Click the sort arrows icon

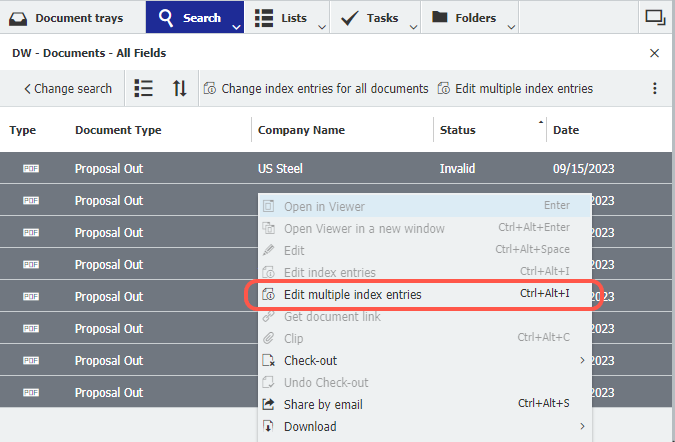coord(180,88)
